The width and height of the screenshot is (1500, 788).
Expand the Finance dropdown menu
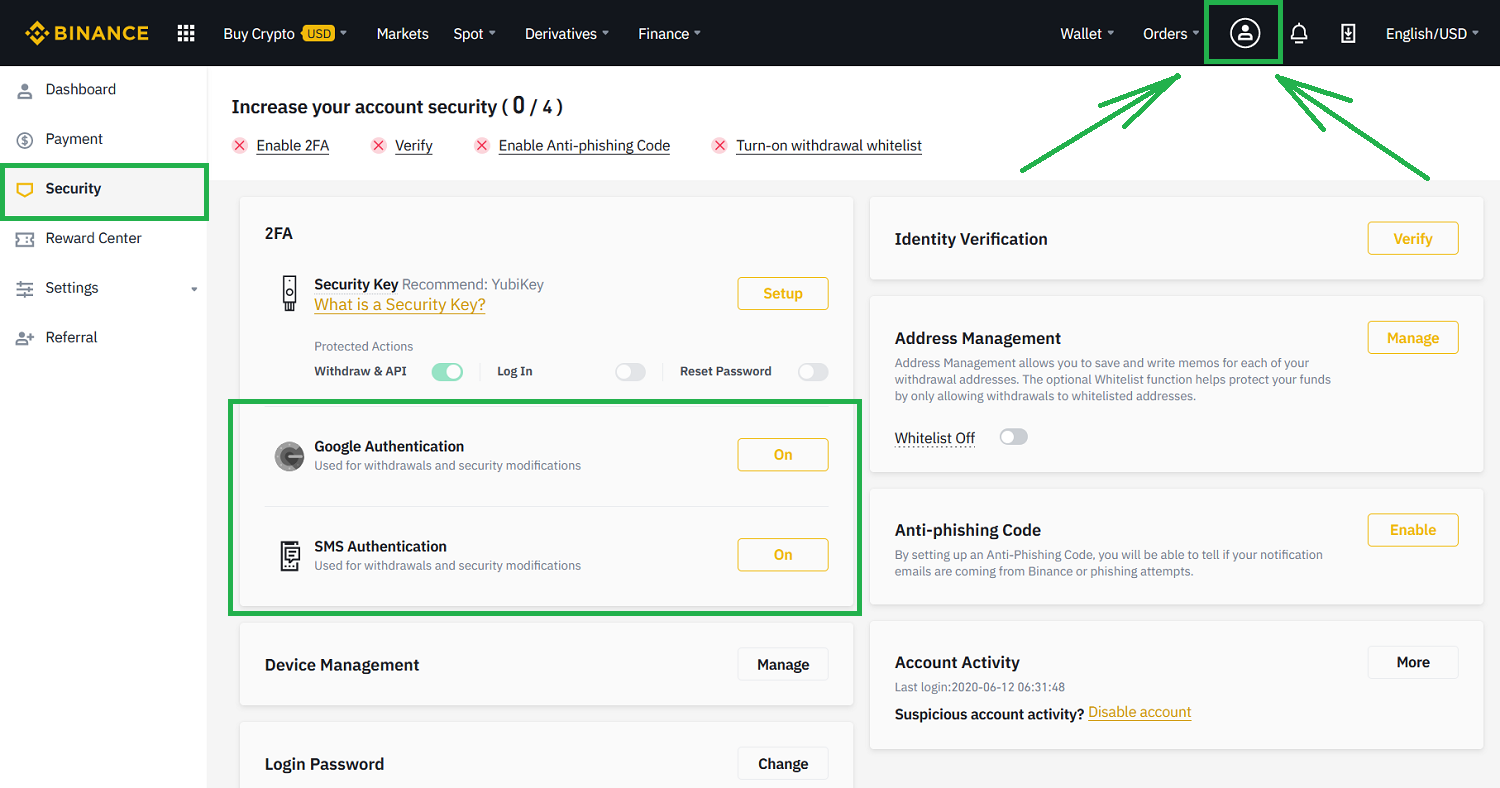(x=669, y=34)
